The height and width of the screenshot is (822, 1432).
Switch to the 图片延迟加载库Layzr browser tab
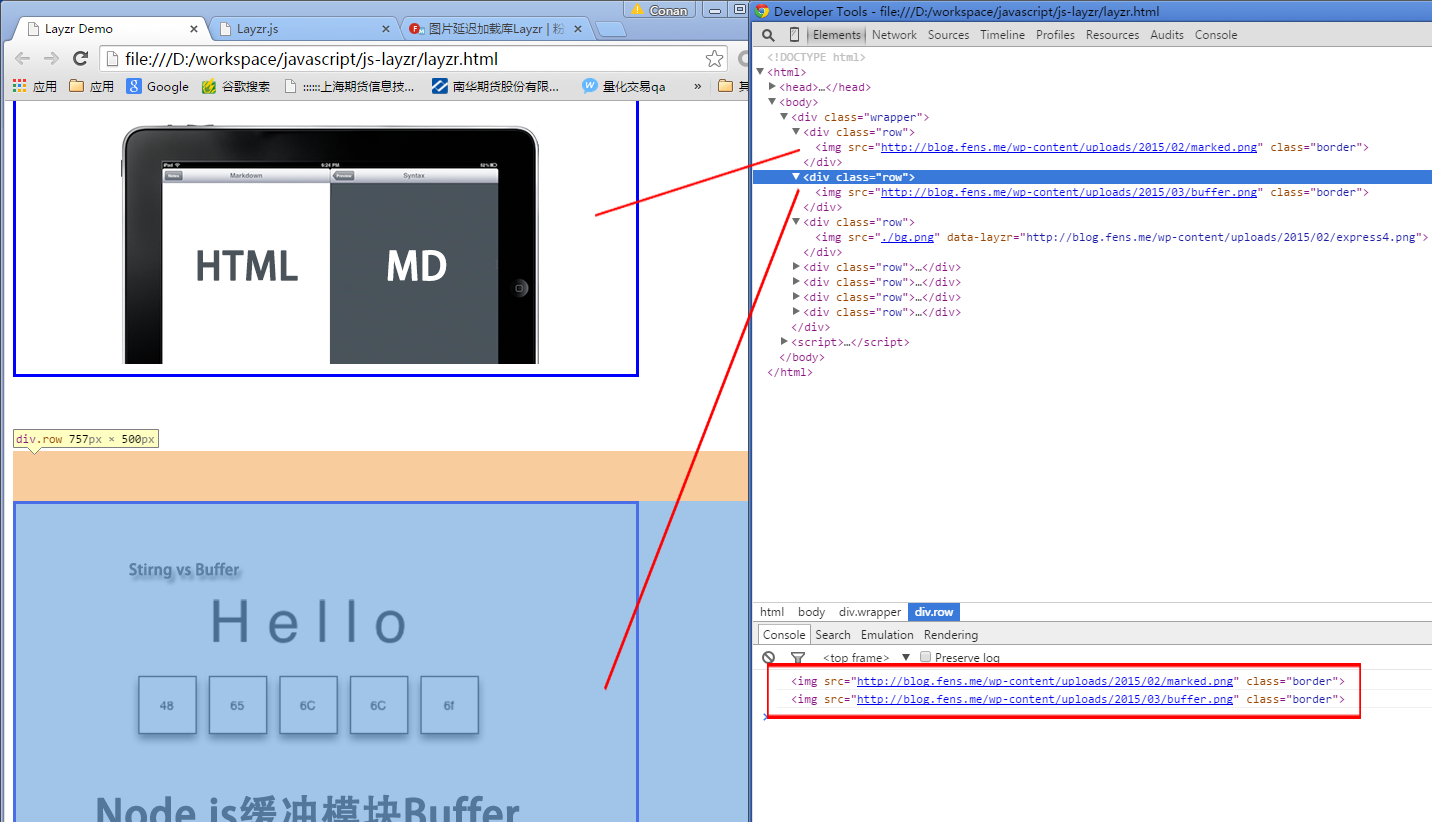496,29
